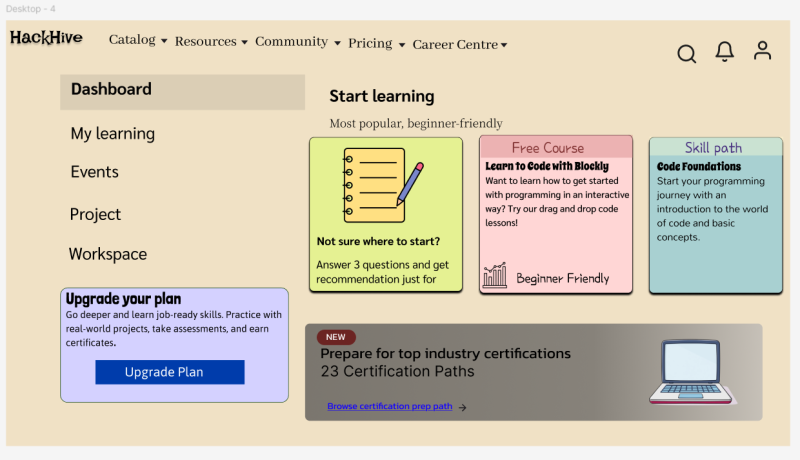
Task: Follow Browse certification prep path link
Action: point(390,406)
